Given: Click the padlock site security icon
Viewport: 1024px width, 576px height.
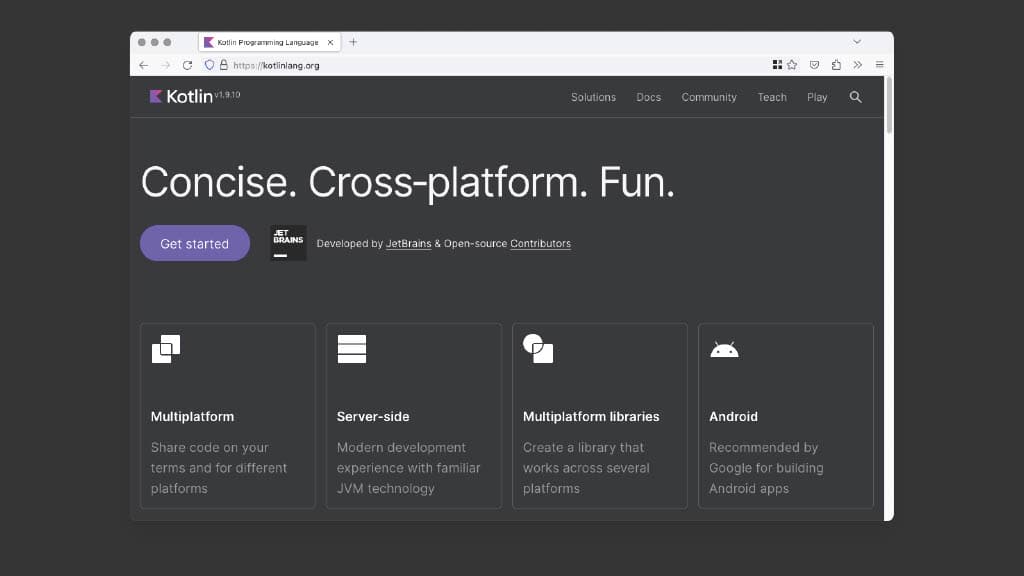Looking at the screenshot, I should (223, 65).
